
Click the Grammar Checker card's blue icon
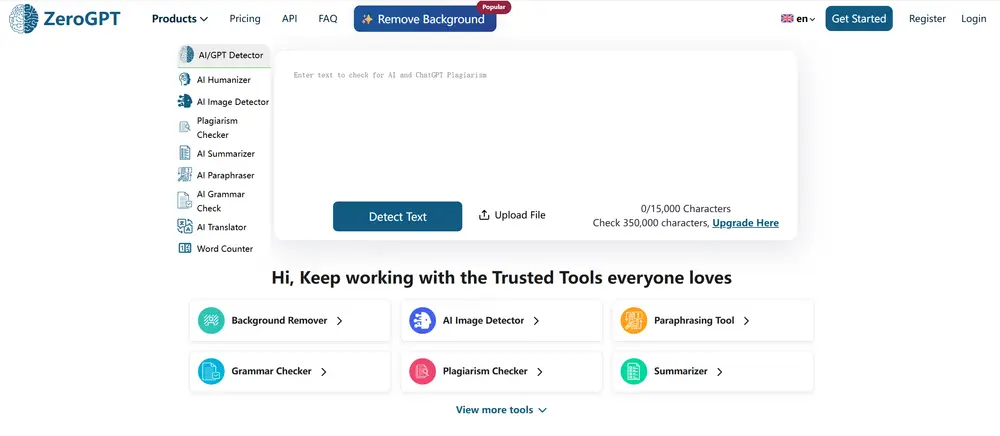click(x=211, y=371)
